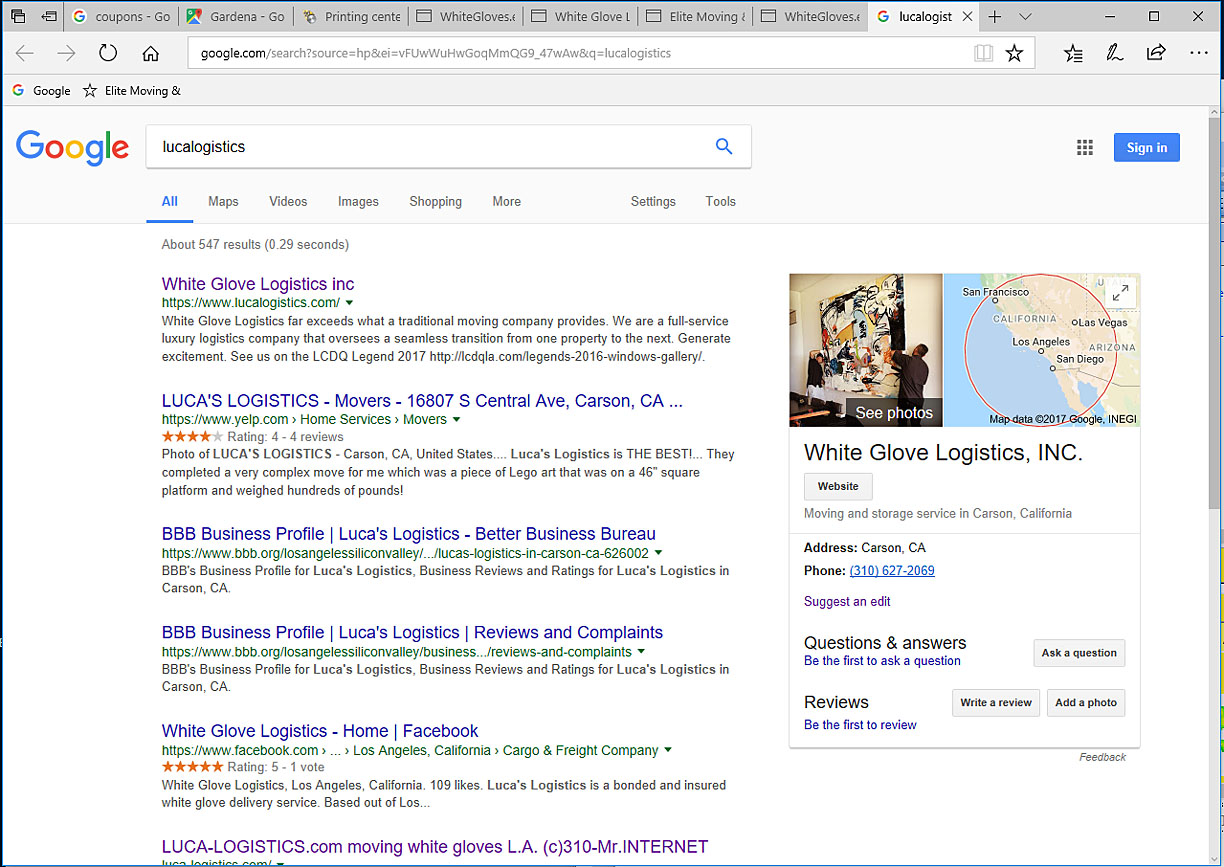Open reading view icon in address bar
The height and width of the screenshot is (867, 1224).
983,53
